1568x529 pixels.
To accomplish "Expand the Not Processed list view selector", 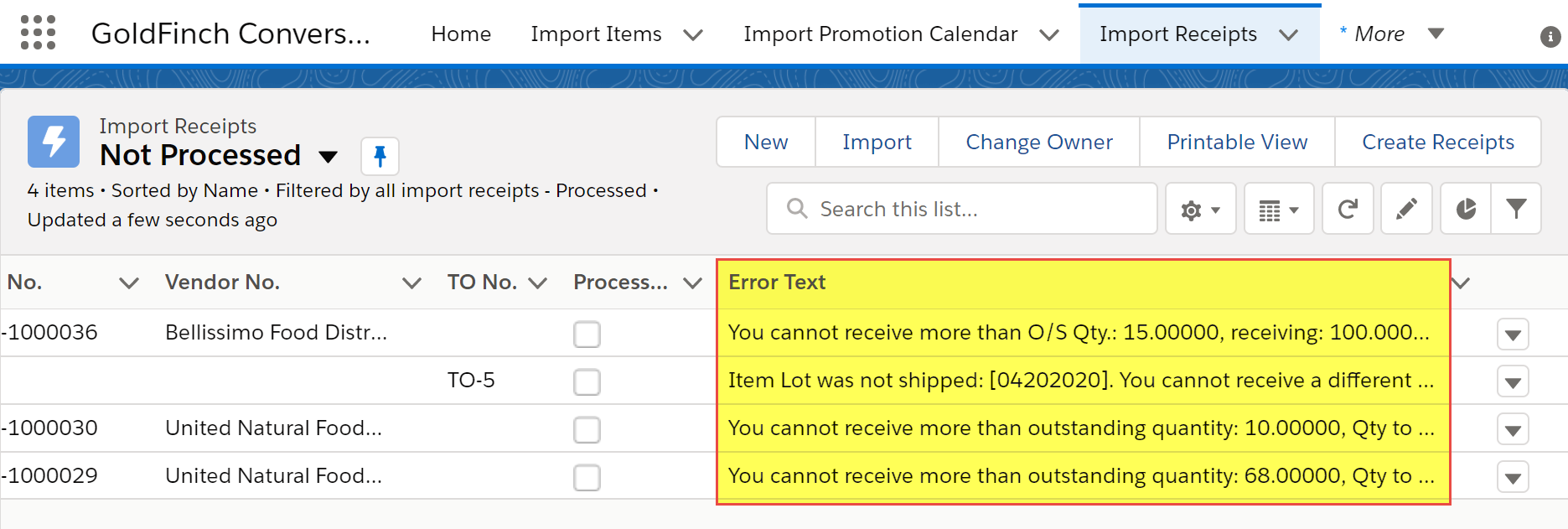I will tap(329, 157).
